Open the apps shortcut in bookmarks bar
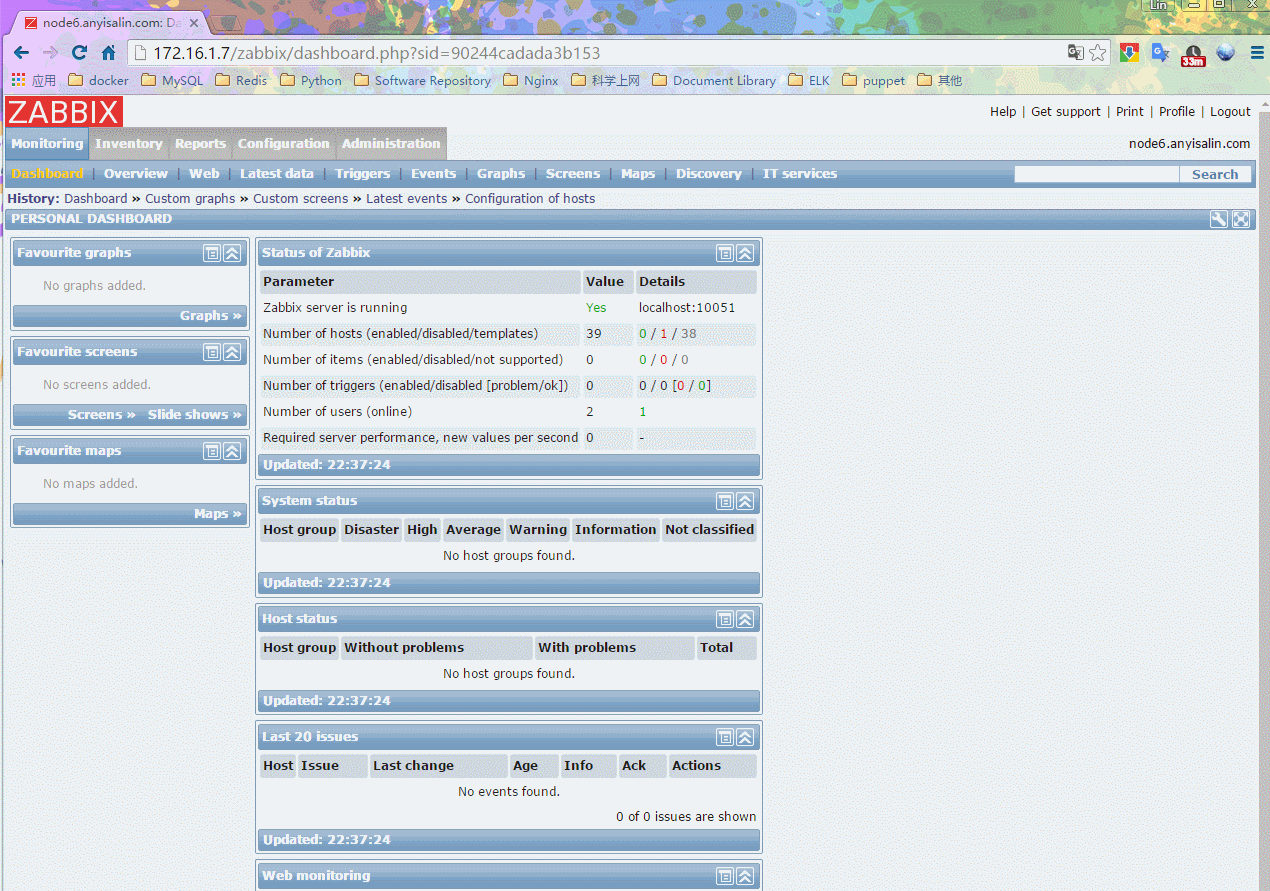1270x891 pixels. pos(34,81)
